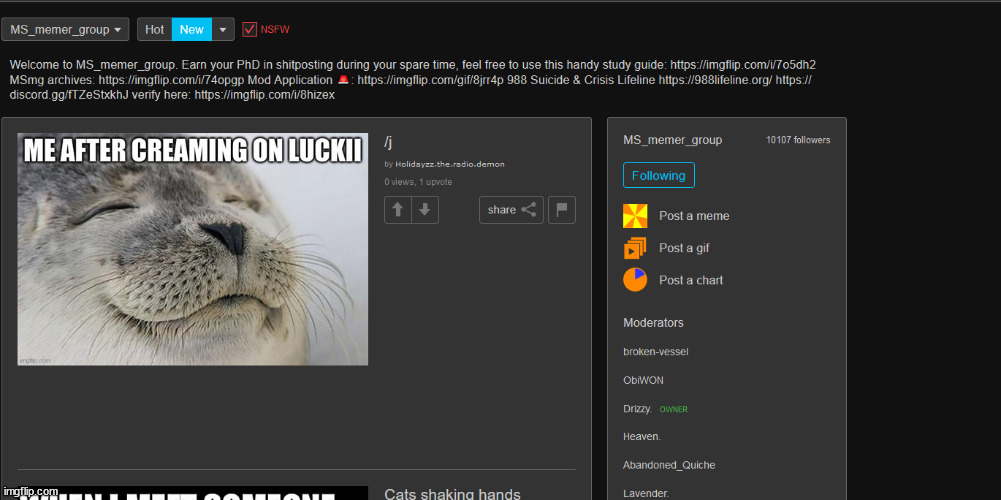View moderator broken-vessel's profile
Viewport: 1001px width, 500px height.
click(655, 352)
